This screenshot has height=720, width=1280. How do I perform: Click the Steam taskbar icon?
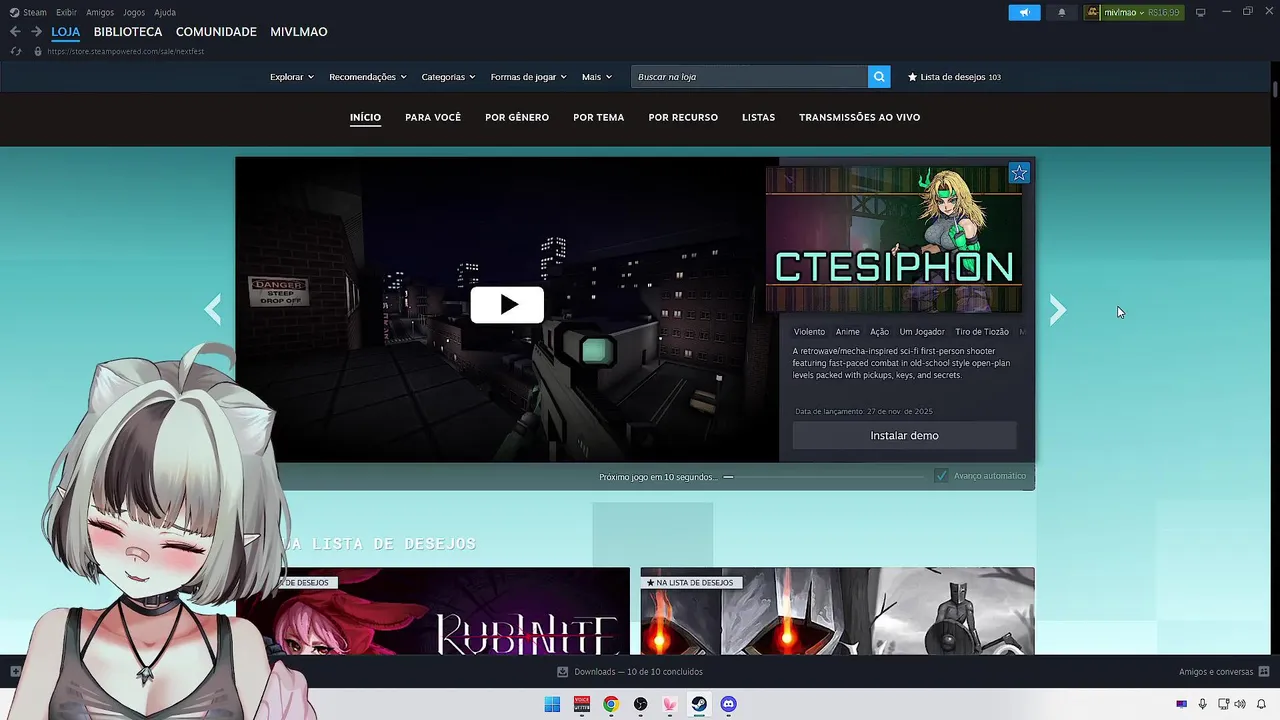pos(699,704)
